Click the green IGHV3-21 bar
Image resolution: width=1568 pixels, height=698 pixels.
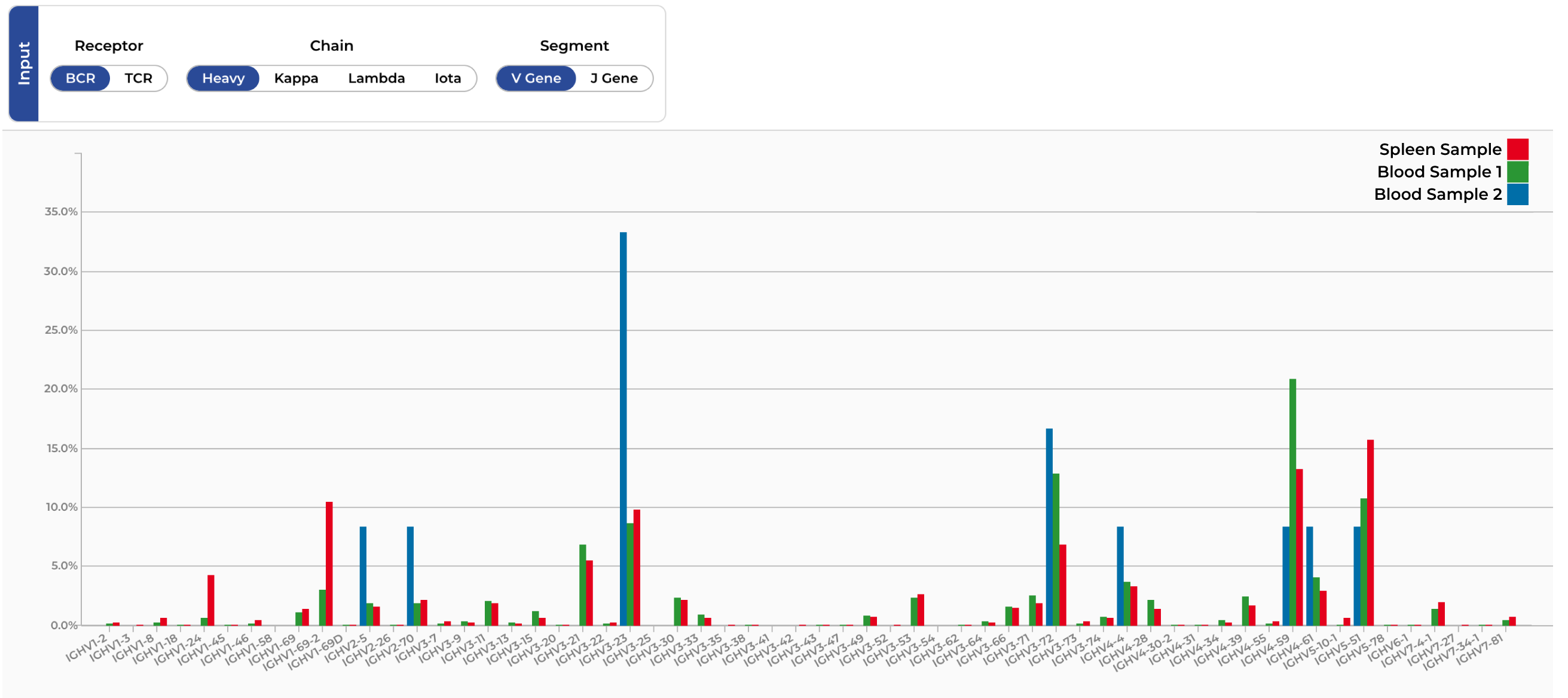click(582, 585)
